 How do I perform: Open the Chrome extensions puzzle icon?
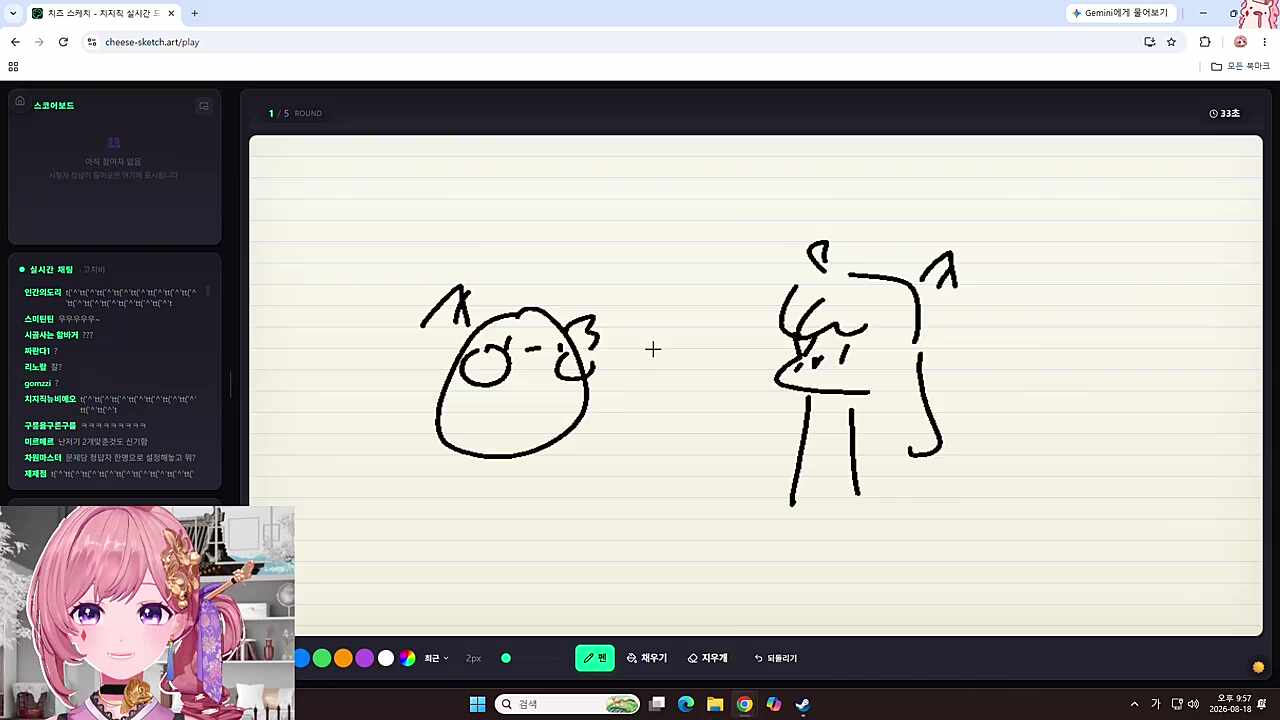pyautogui.click(x=1205, y=42)
